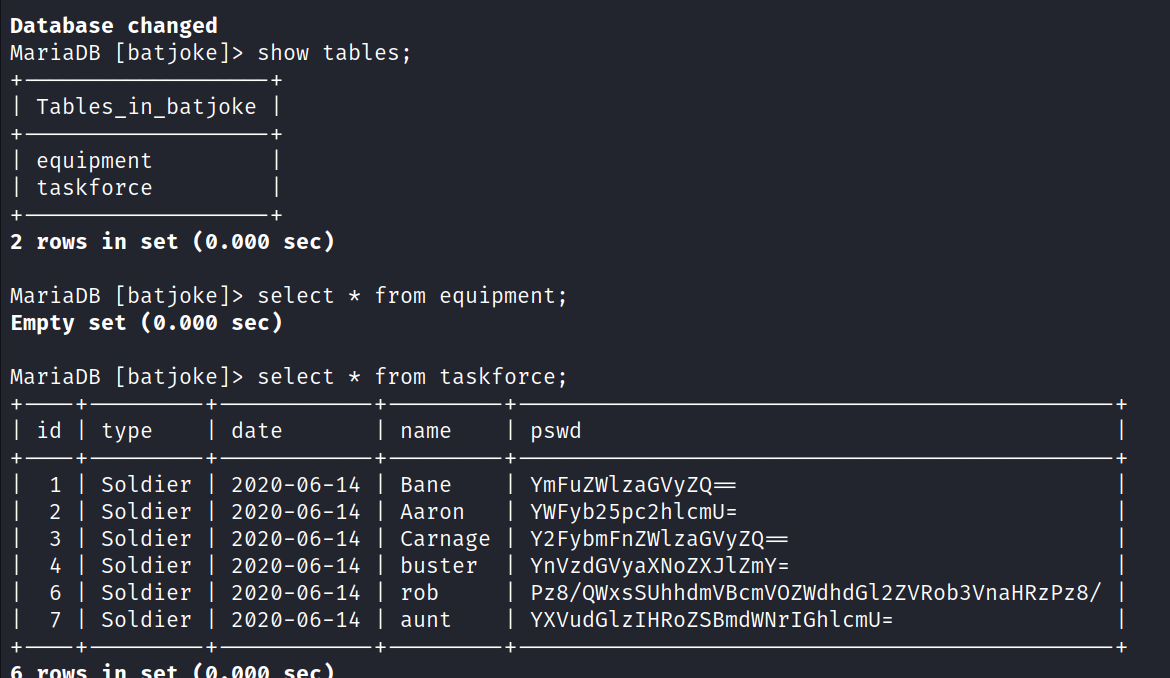Click the type column header
Viewport: 1170px width, 678px height.
tap(127, 431)
